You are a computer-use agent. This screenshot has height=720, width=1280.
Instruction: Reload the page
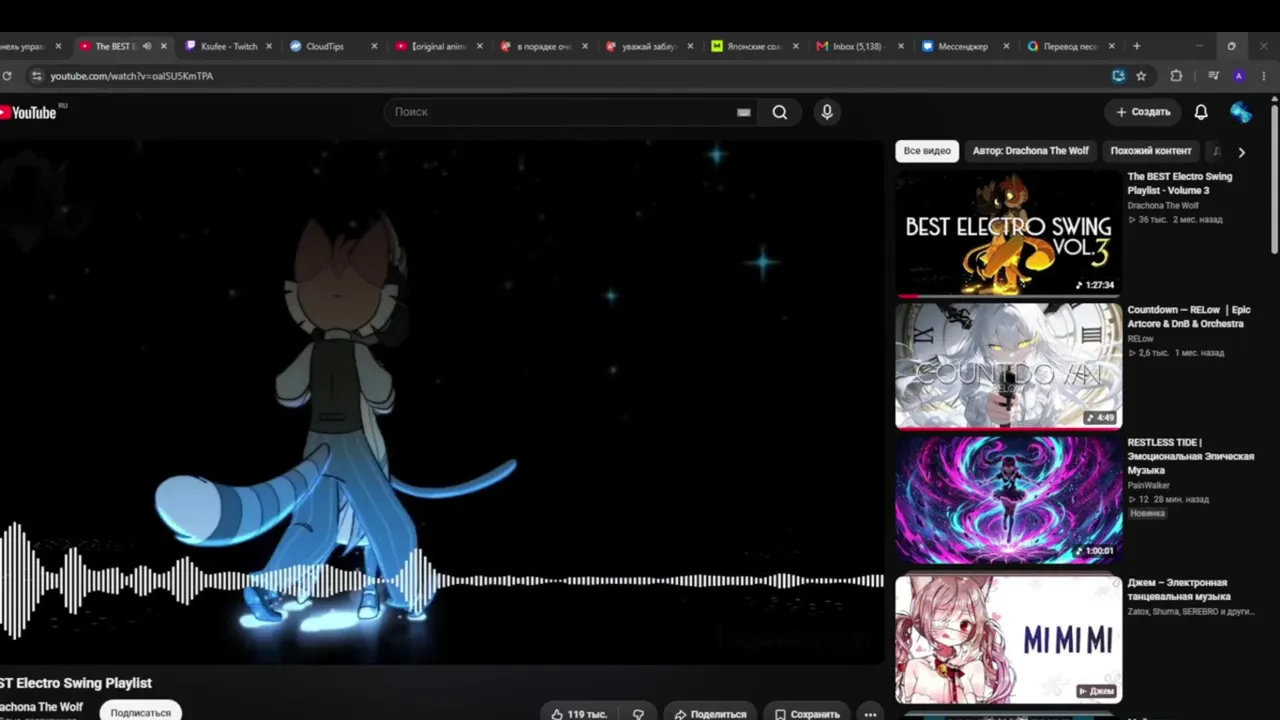click(7, 76)
